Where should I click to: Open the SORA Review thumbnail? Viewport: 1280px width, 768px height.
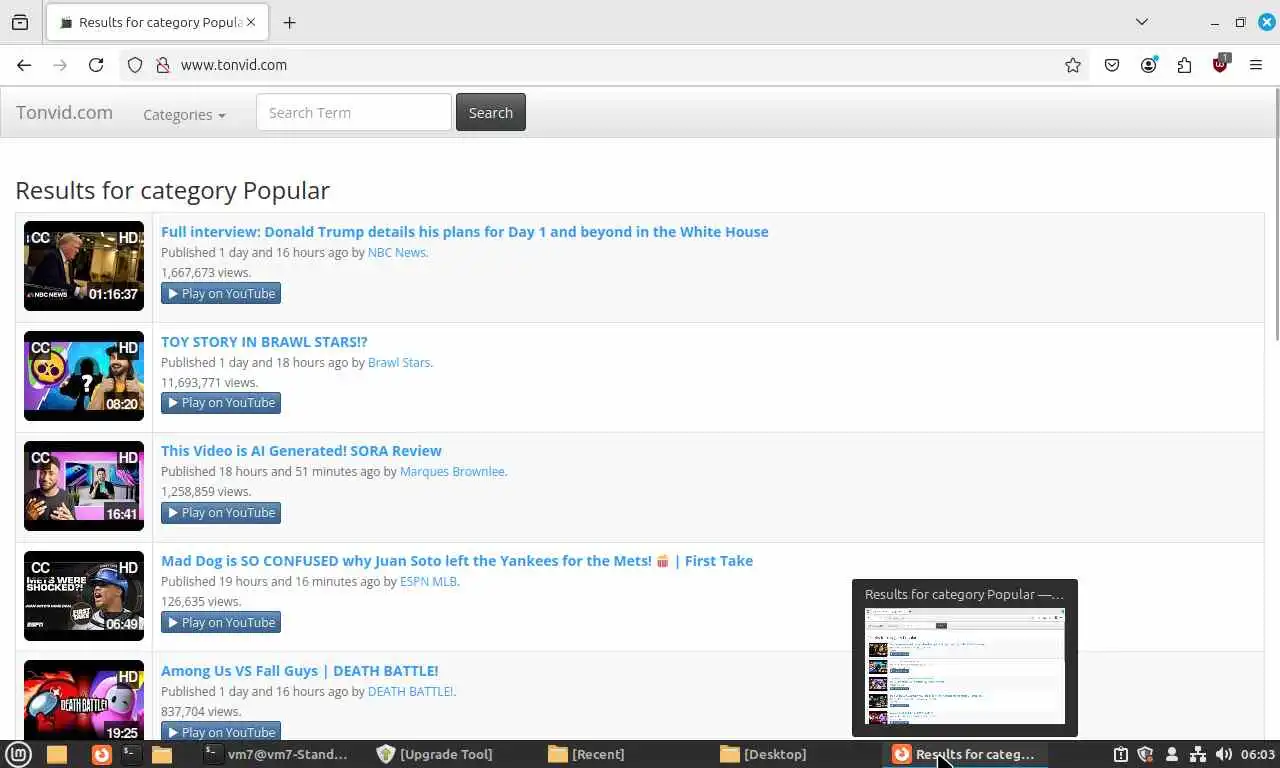point(84,486)
